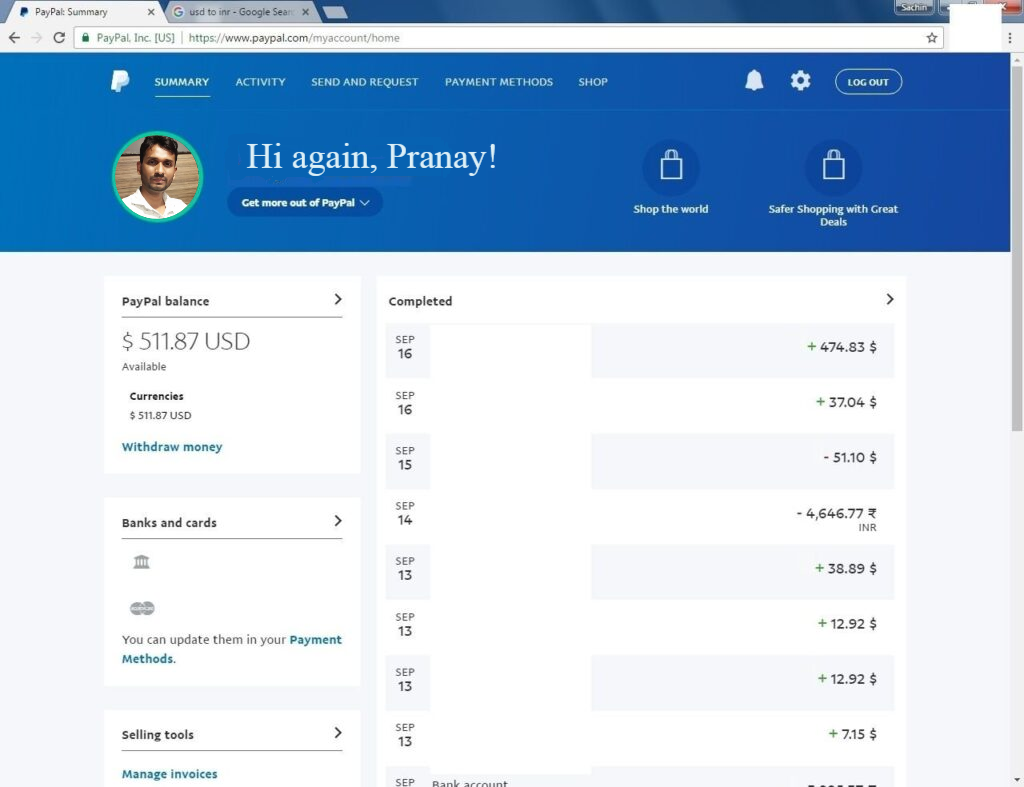1024x787 pixels.
Task: Click the profile photo thumbnail
Action: [158, 177]
